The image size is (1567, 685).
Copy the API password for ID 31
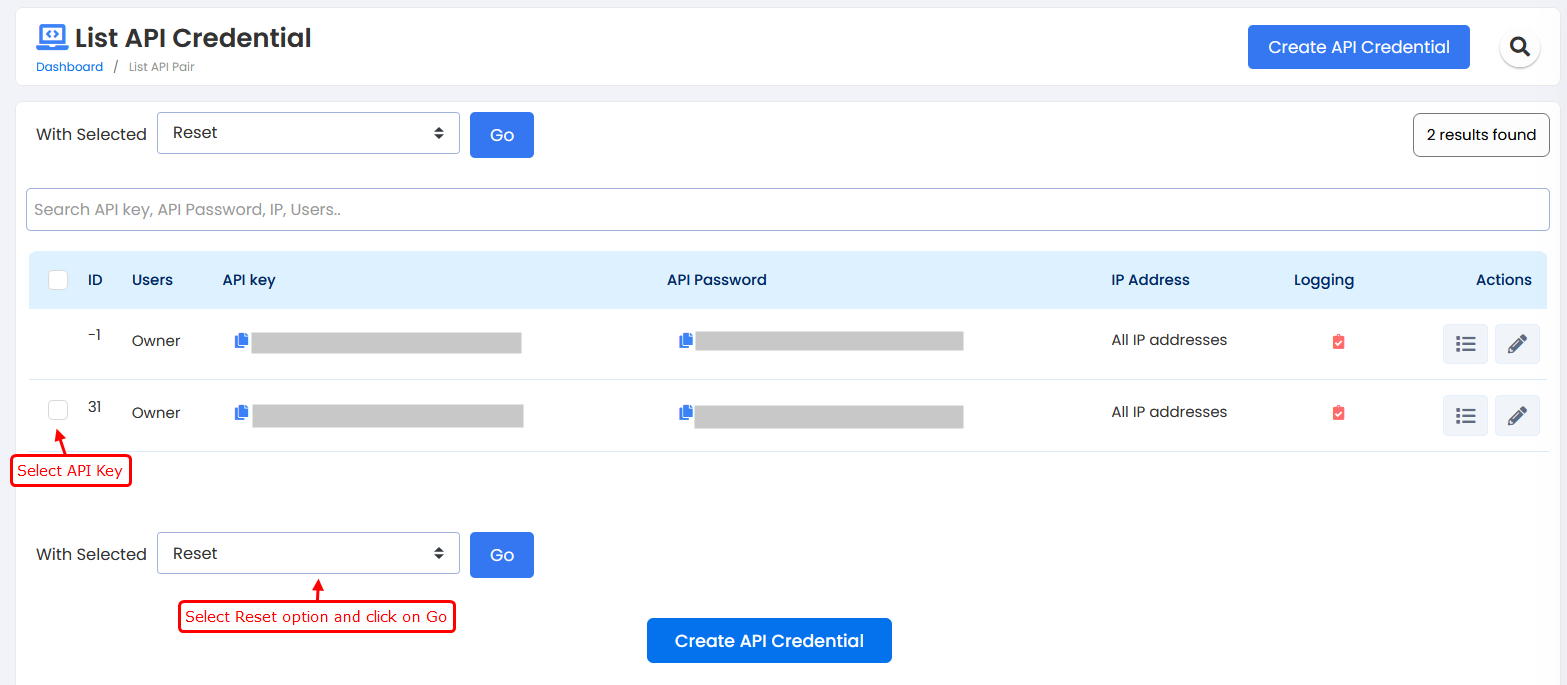(685, 413)
